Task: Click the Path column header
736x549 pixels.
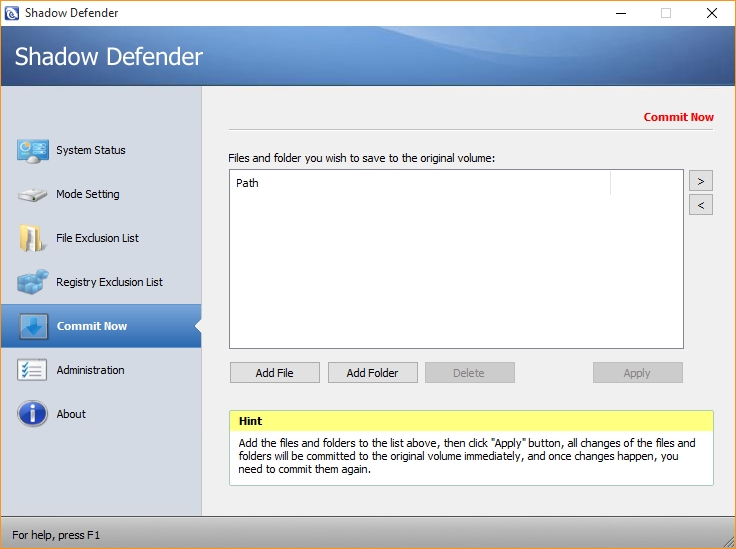Action: point(420,183)
